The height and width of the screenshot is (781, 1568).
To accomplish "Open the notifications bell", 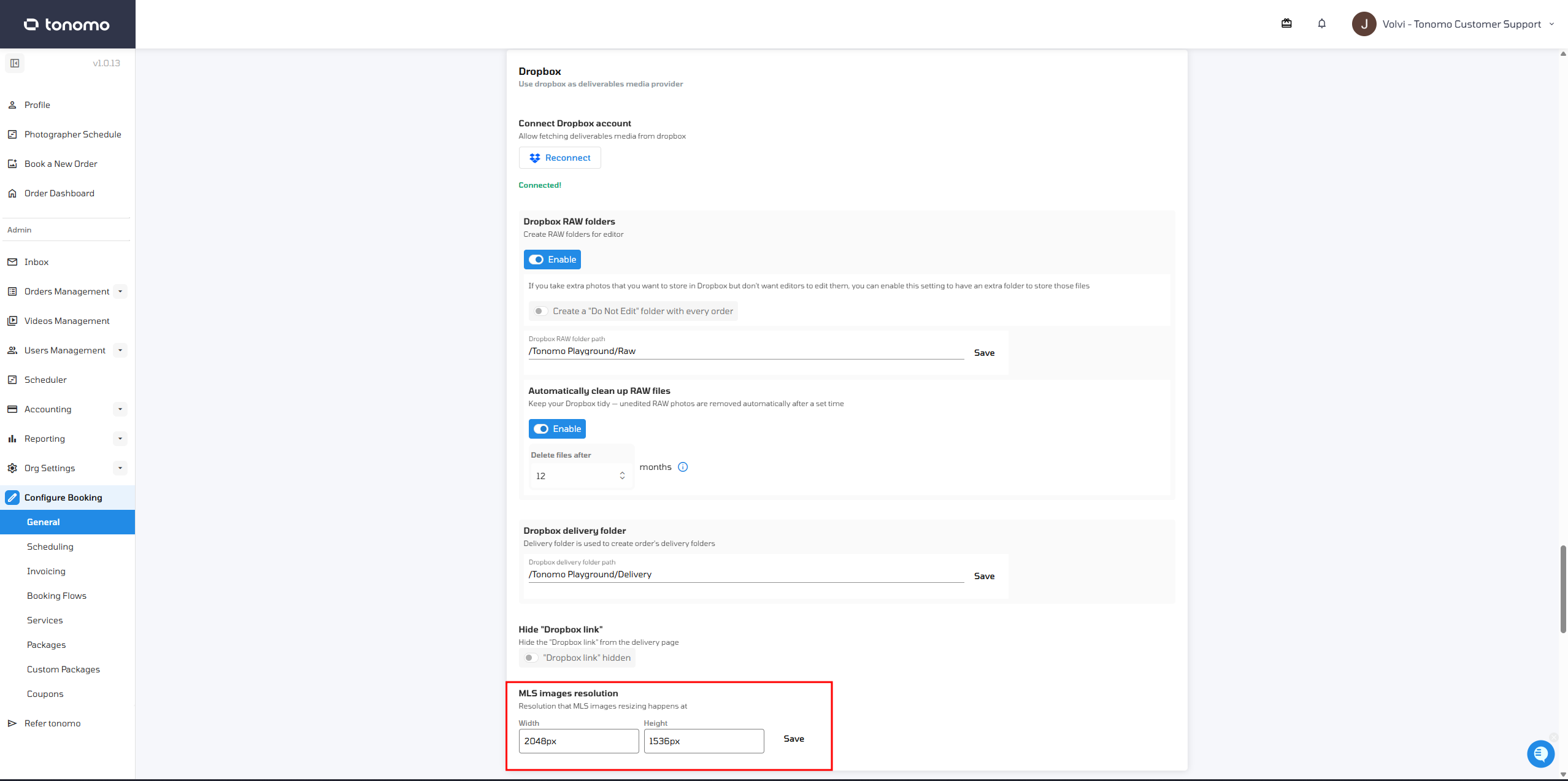I will point(1322,23).
